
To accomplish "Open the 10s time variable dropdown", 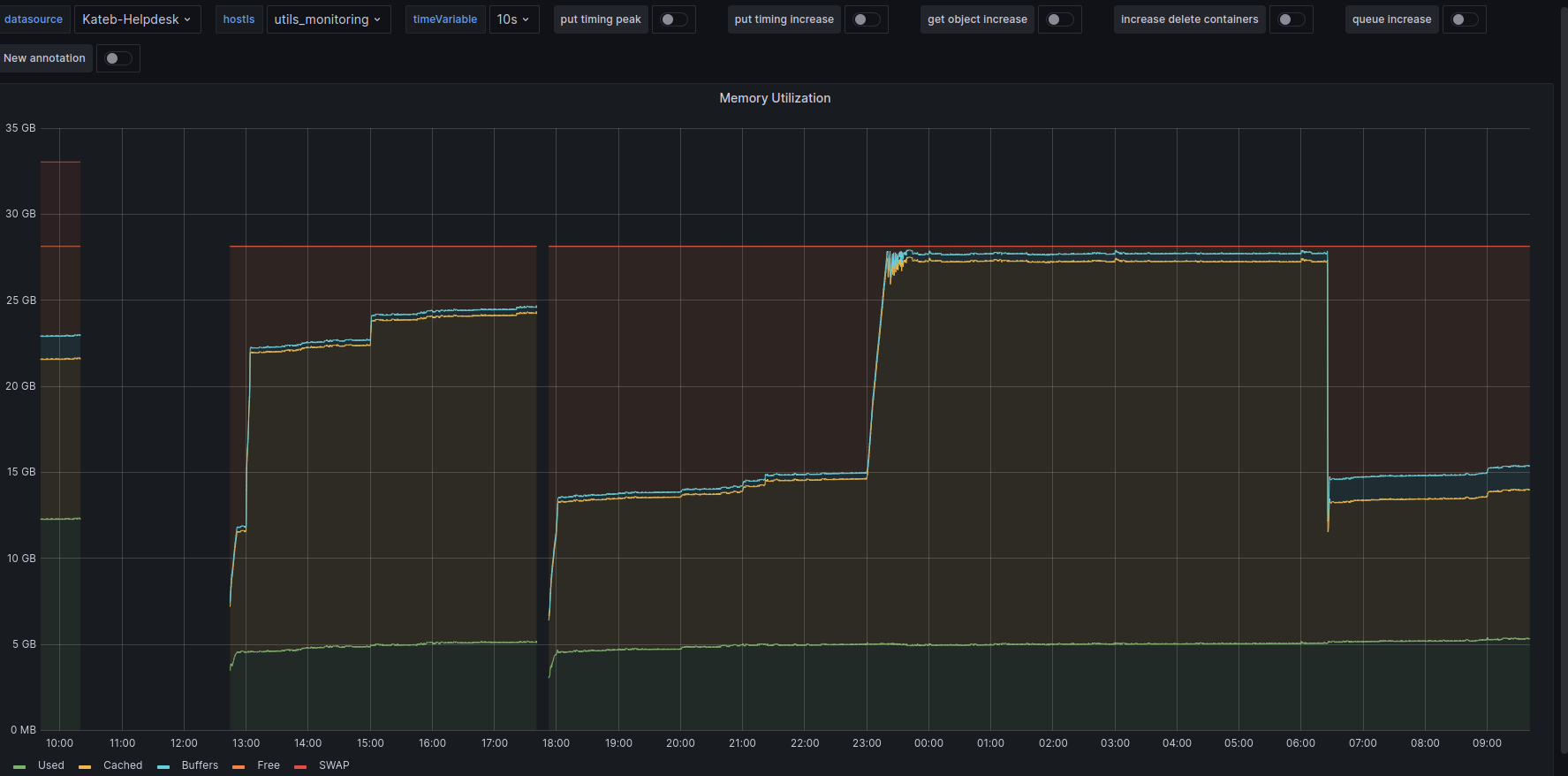I will pyautogui.click(x=513, y=19).
